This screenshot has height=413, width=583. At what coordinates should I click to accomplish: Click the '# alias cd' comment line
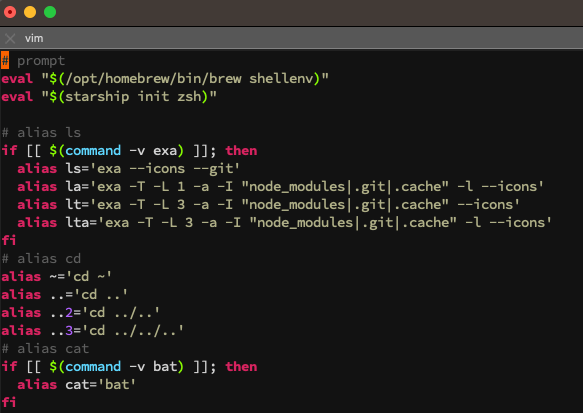coord(41,259)
